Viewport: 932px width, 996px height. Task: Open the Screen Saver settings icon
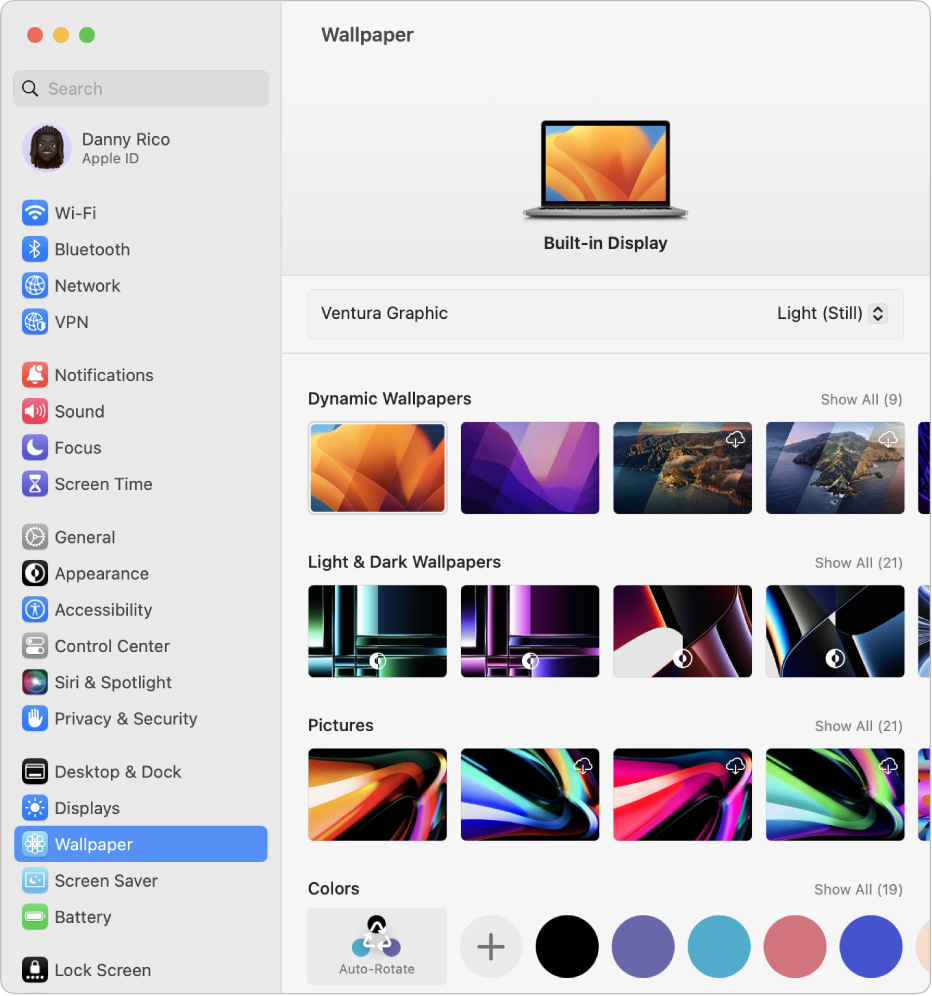point(34,881)
